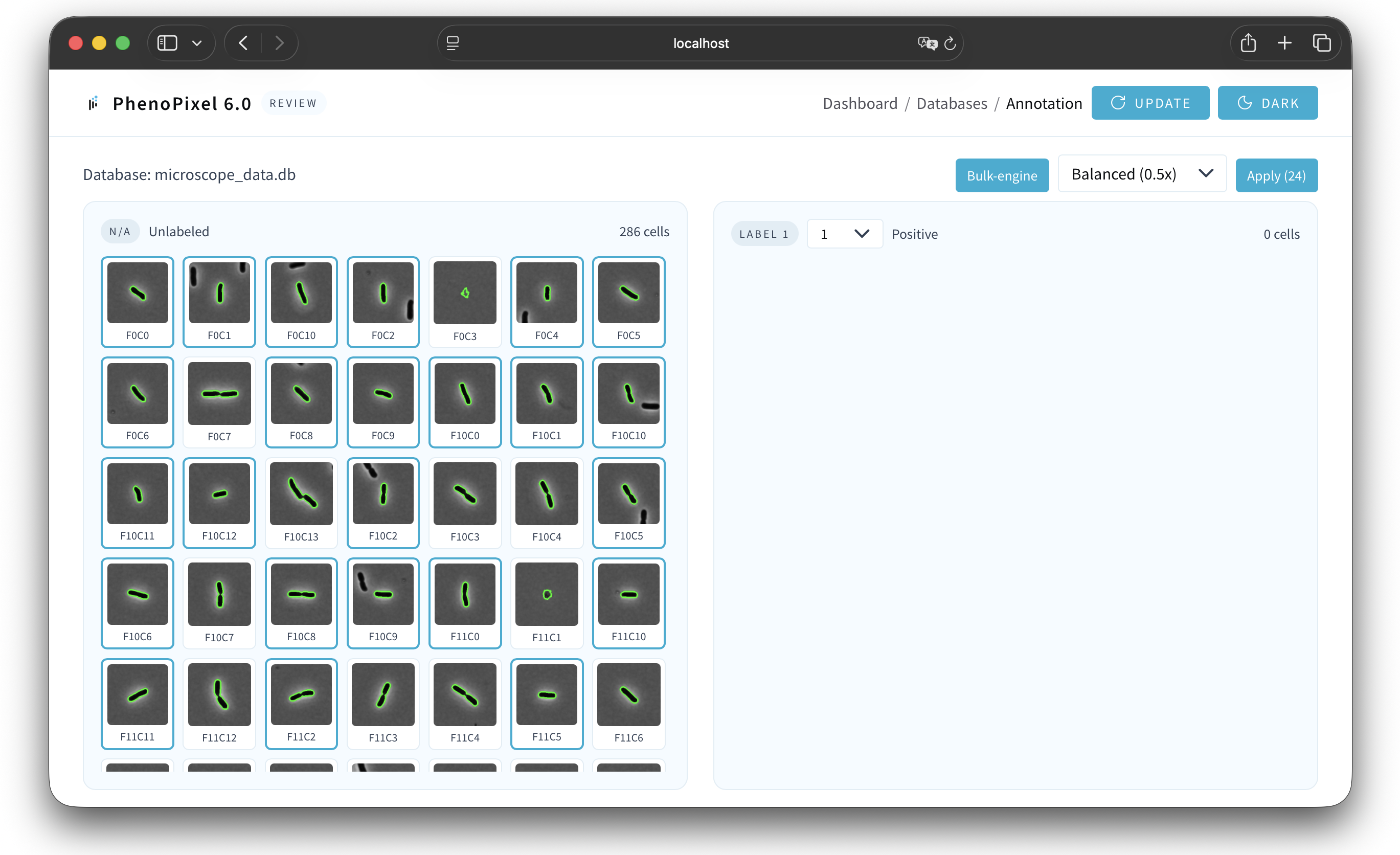The height and width of the screenshot is (855, 1400).
Task: Toggle selection of cell F0C10
Action: tap(301, 302)
